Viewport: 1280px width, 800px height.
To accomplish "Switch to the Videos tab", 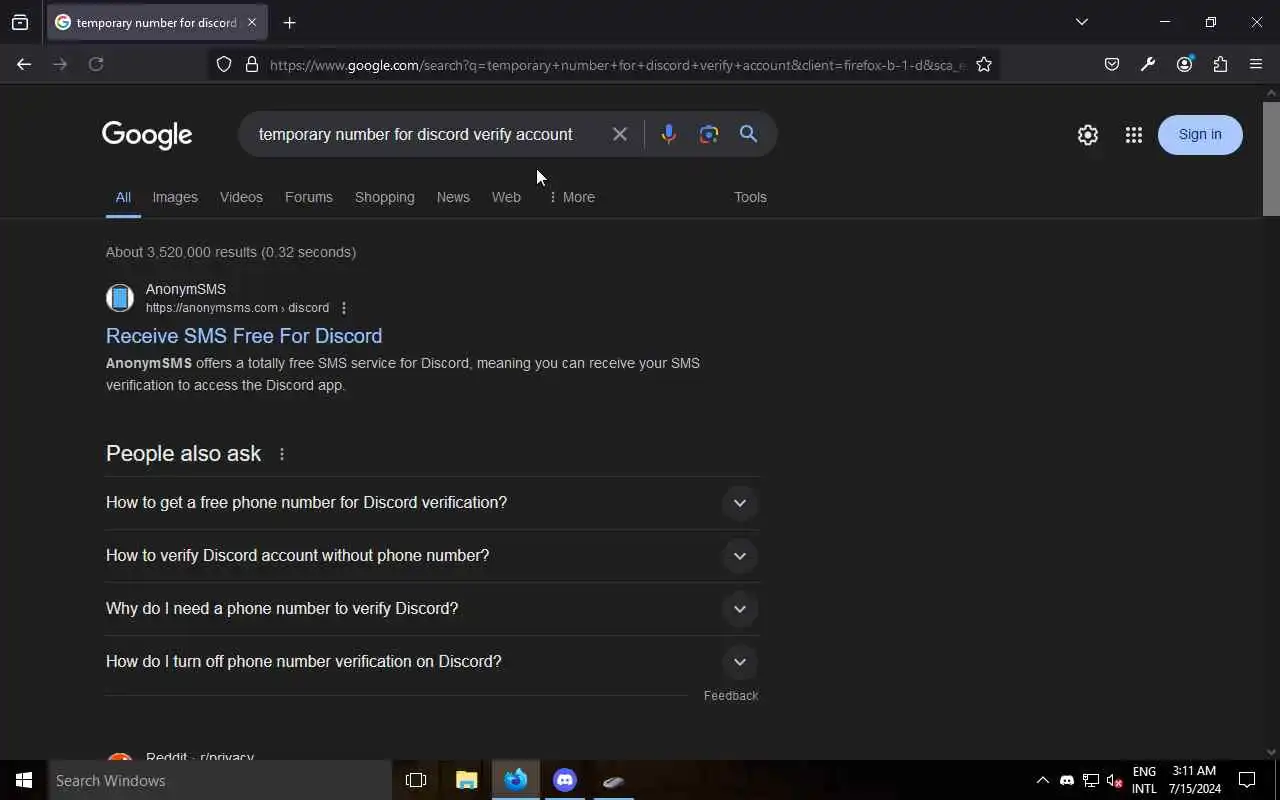I will click(x=241, y=197).
